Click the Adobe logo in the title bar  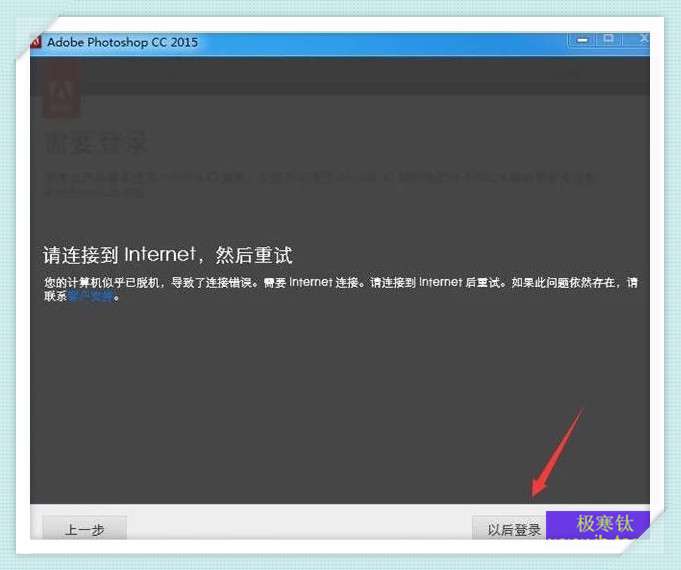pyautogui.click(x=35, y=42)
